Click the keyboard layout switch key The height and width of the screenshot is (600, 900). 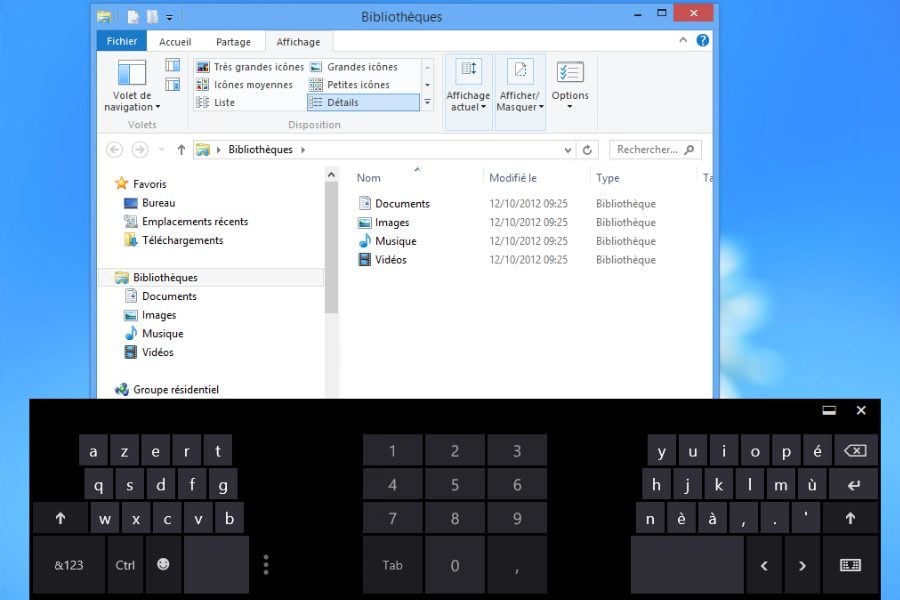click(850, 565)
